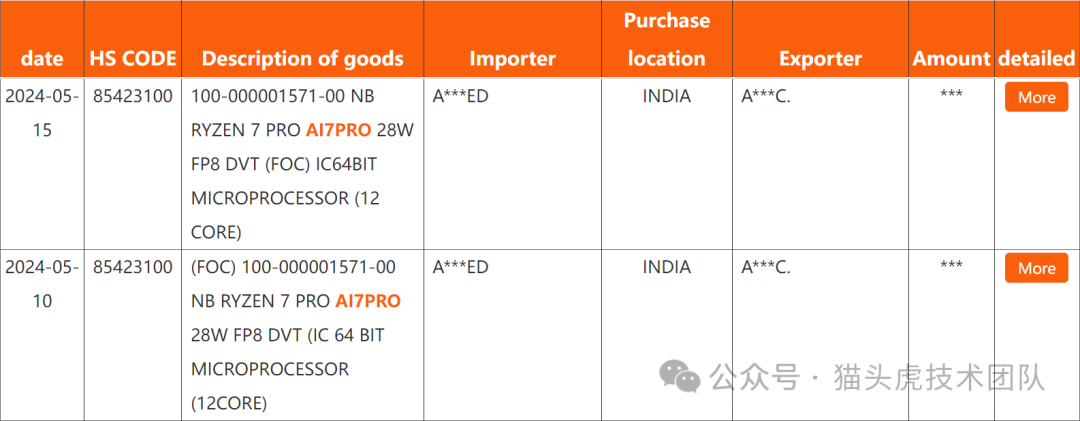Select the Description of goods header
Screen dimensions: 1080x421
click(x=302, y=59)
